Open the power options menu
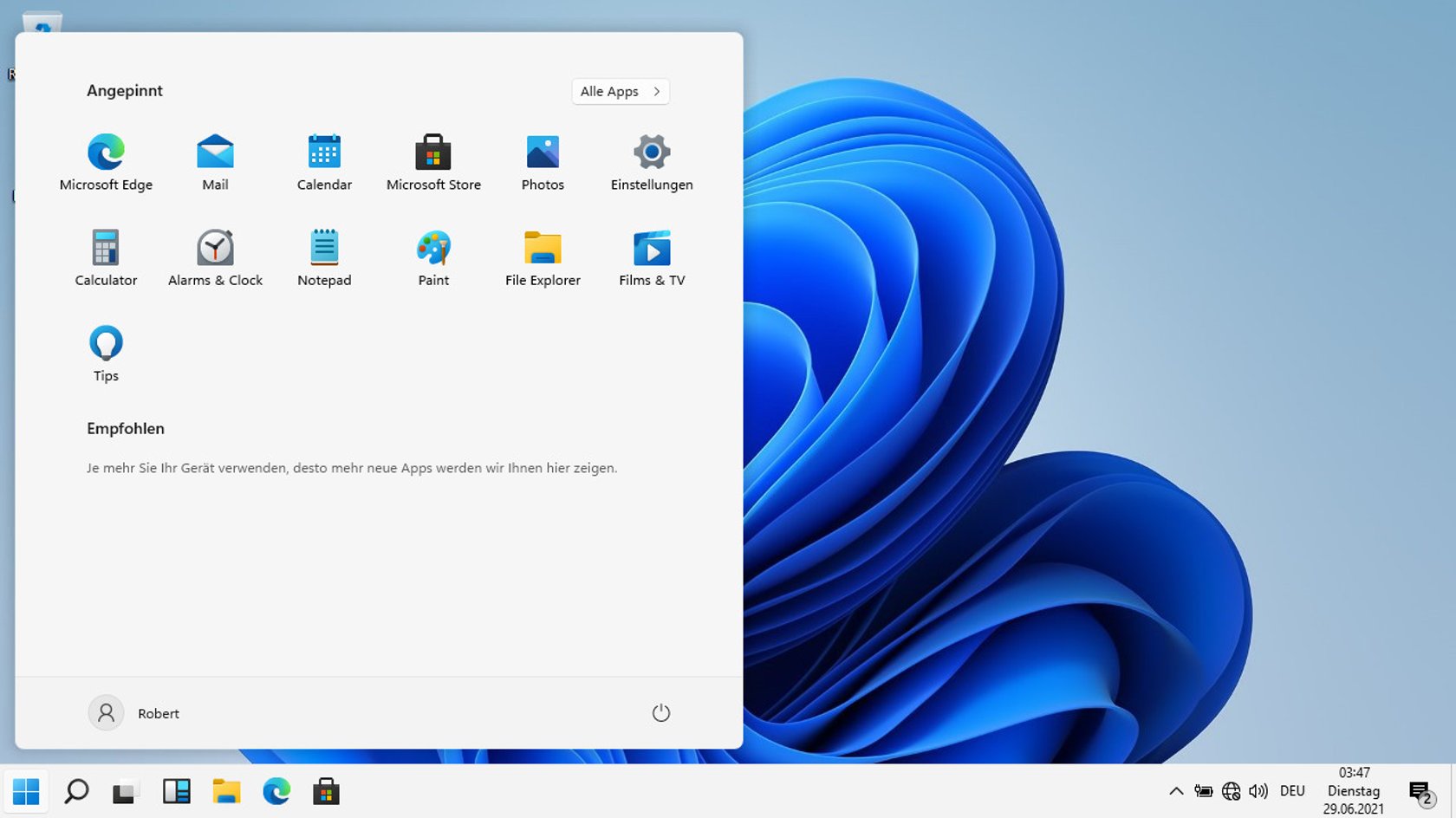Viewport: 1456px width, 818px height. tap(661, 712)
